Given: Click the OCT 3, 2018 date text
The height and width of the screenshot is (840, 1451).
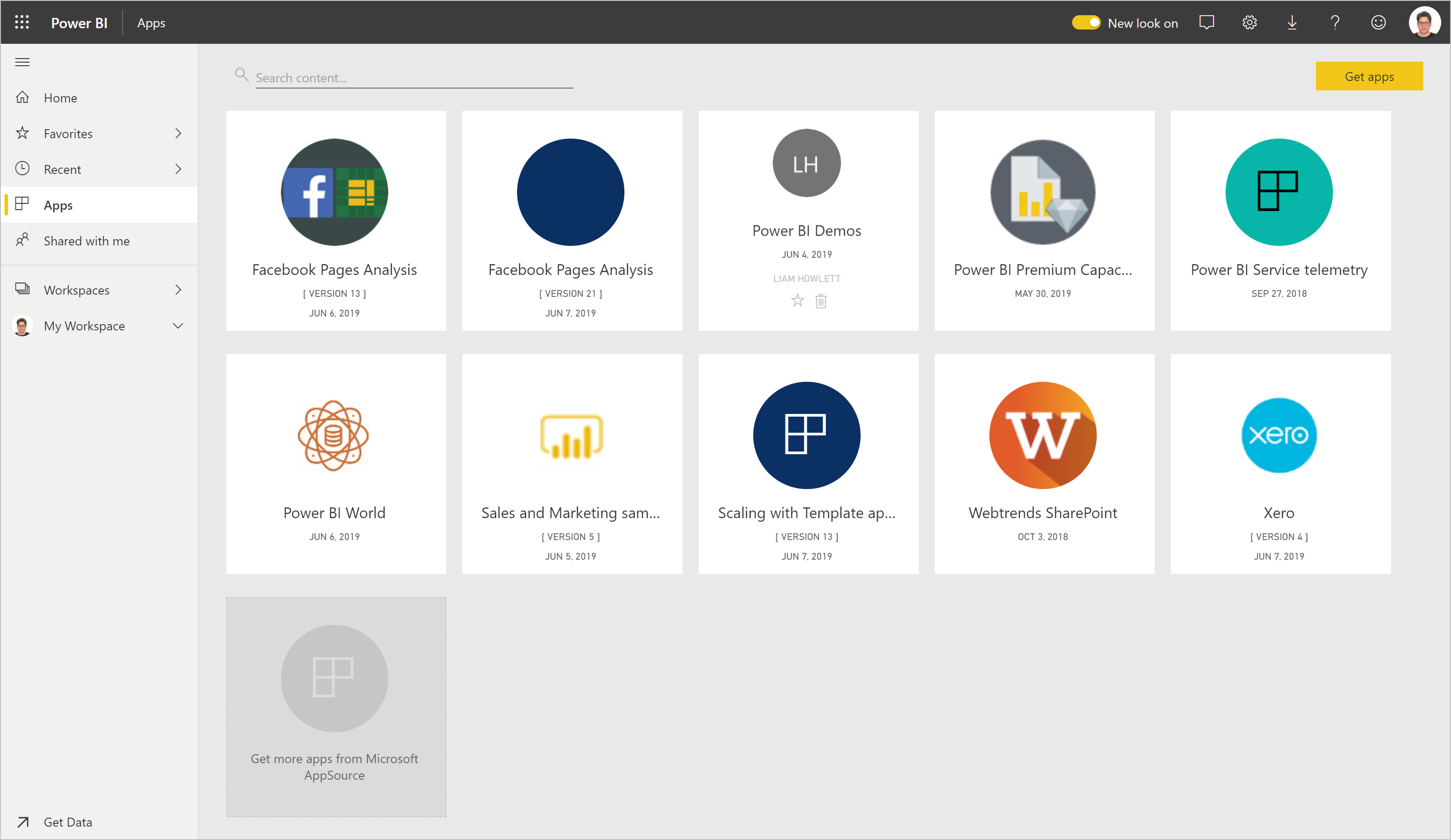Looking at the screenshot, I should [x=1043, y=537].
